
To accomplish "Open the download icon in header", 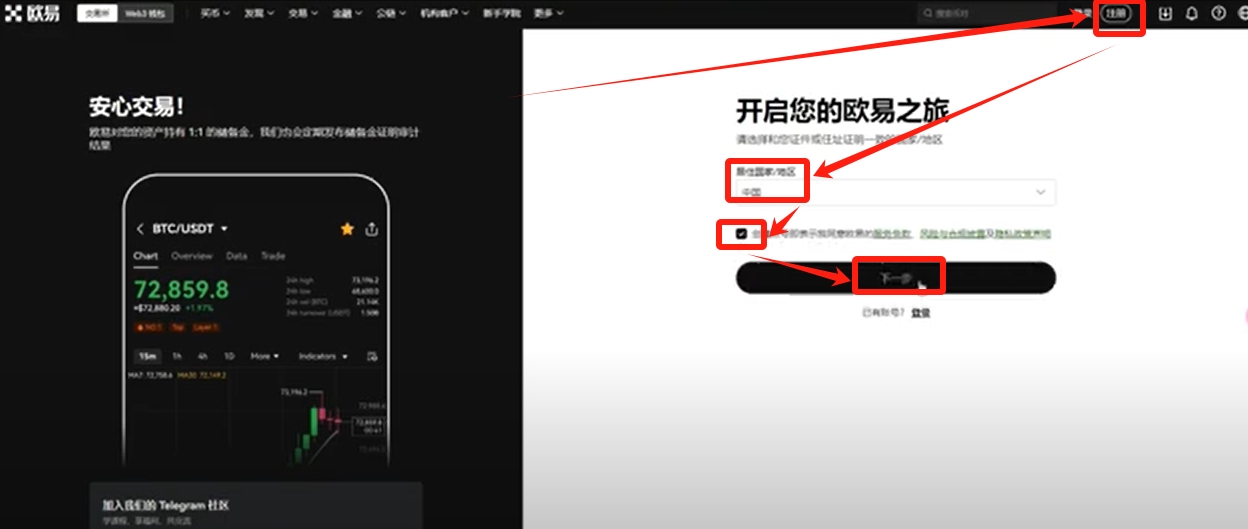I will (1165, 14).
